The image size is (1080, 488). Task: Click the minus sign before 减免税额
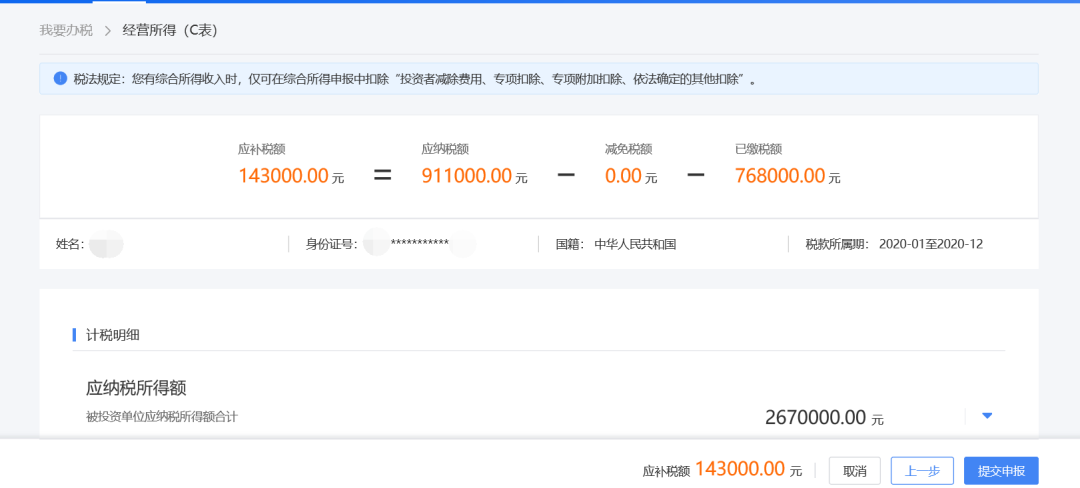[566, 175]
